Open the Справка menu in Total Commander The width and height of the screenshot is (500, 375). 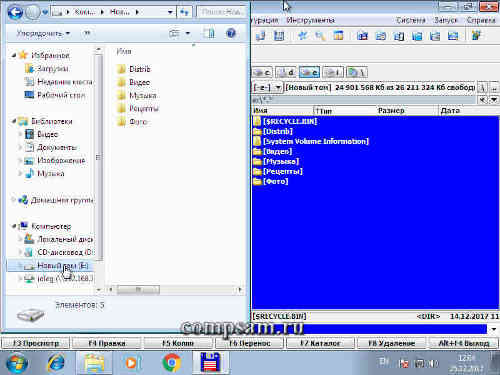coord(481,20)
